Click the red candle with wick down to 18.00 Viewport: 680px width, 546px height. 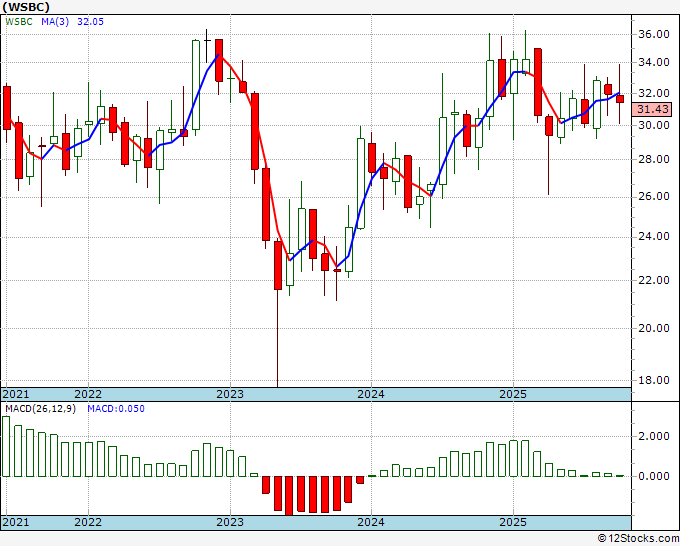click(x=278, y=265)
